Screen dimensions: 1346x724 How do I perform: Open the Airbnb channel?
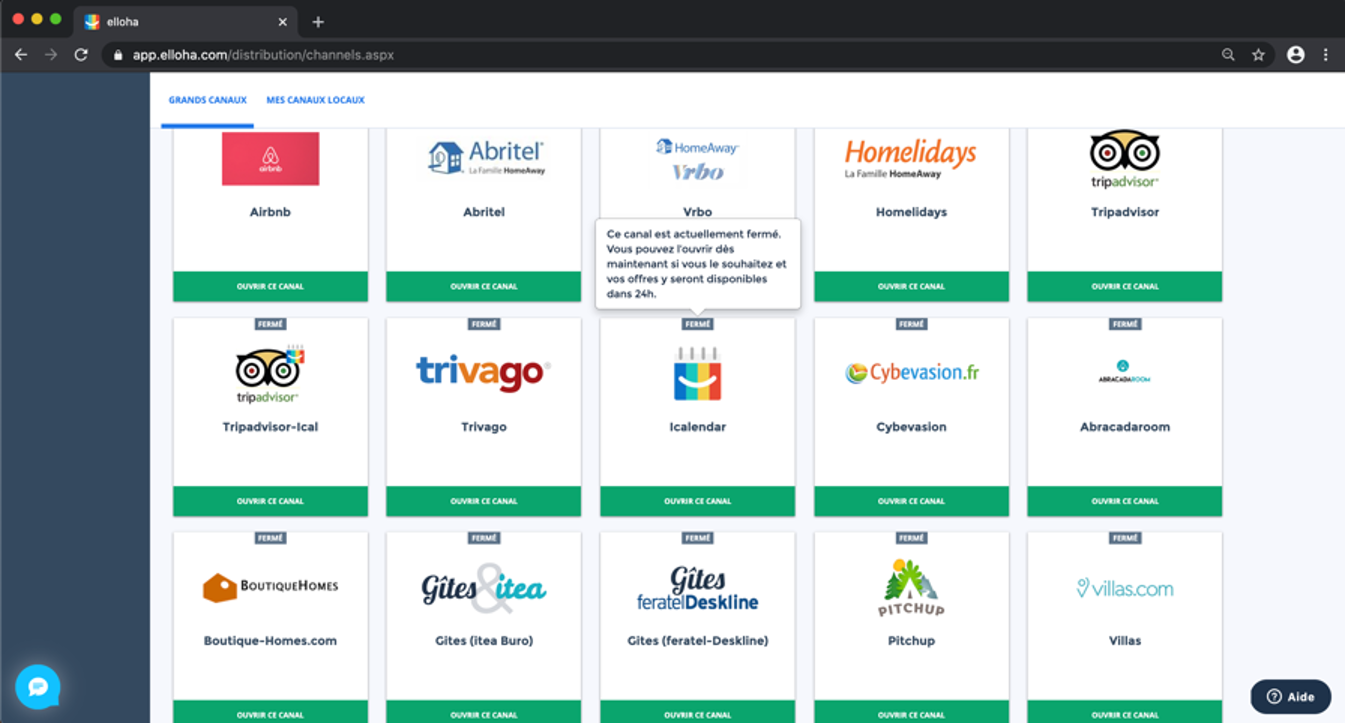click(270, 286)
